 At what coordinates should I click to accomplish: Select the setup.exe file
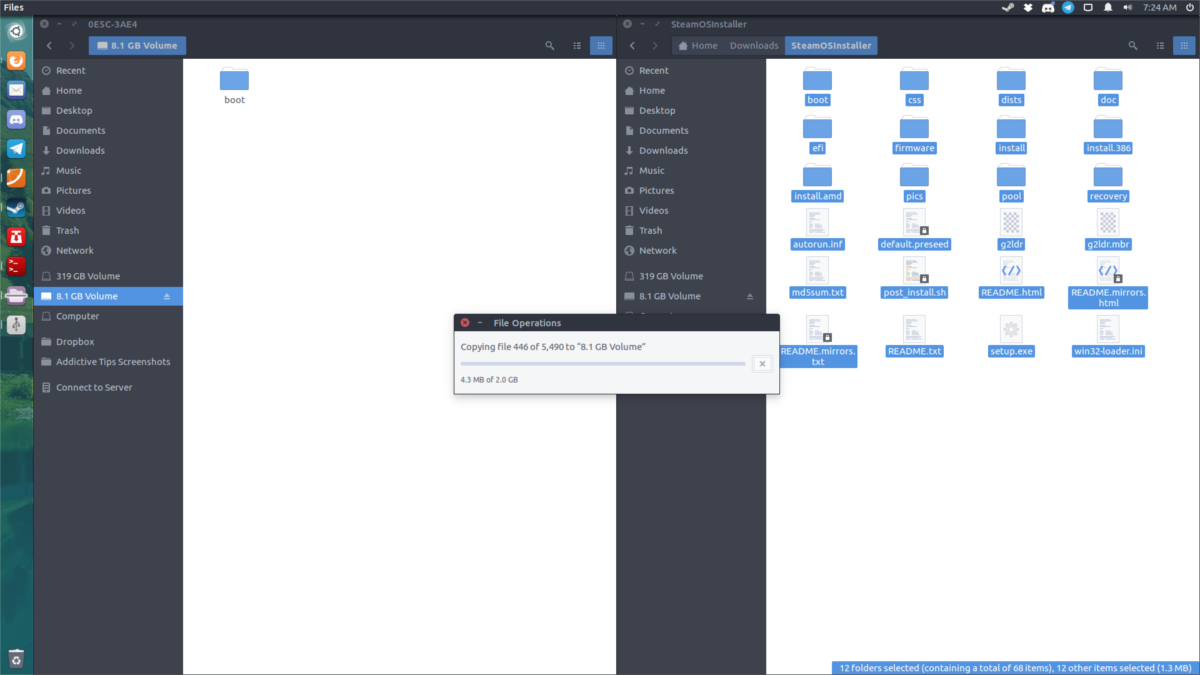coord(1011,337)
